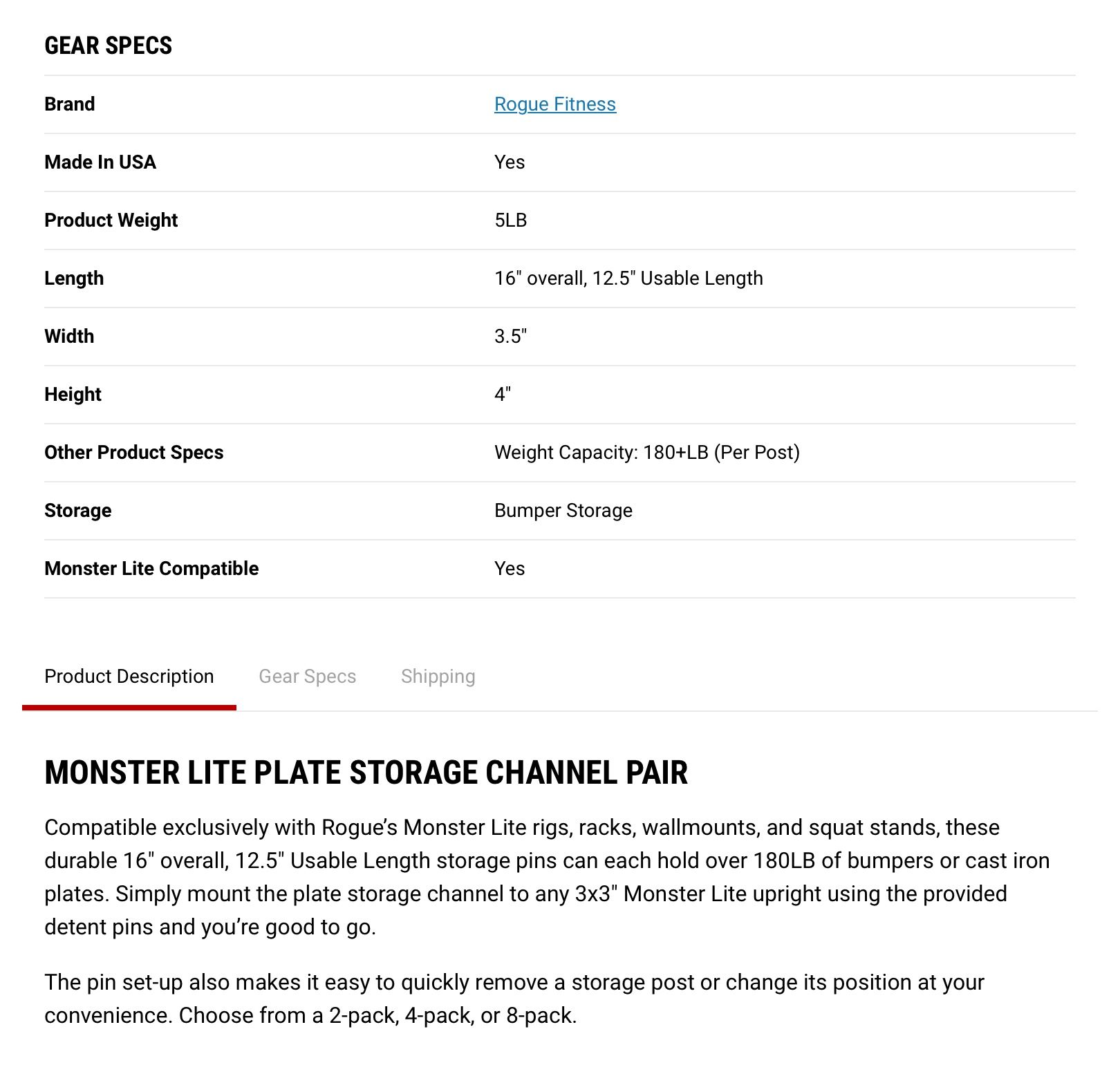
Task: Click the 5LB weight value
Action: click(511, 220)
